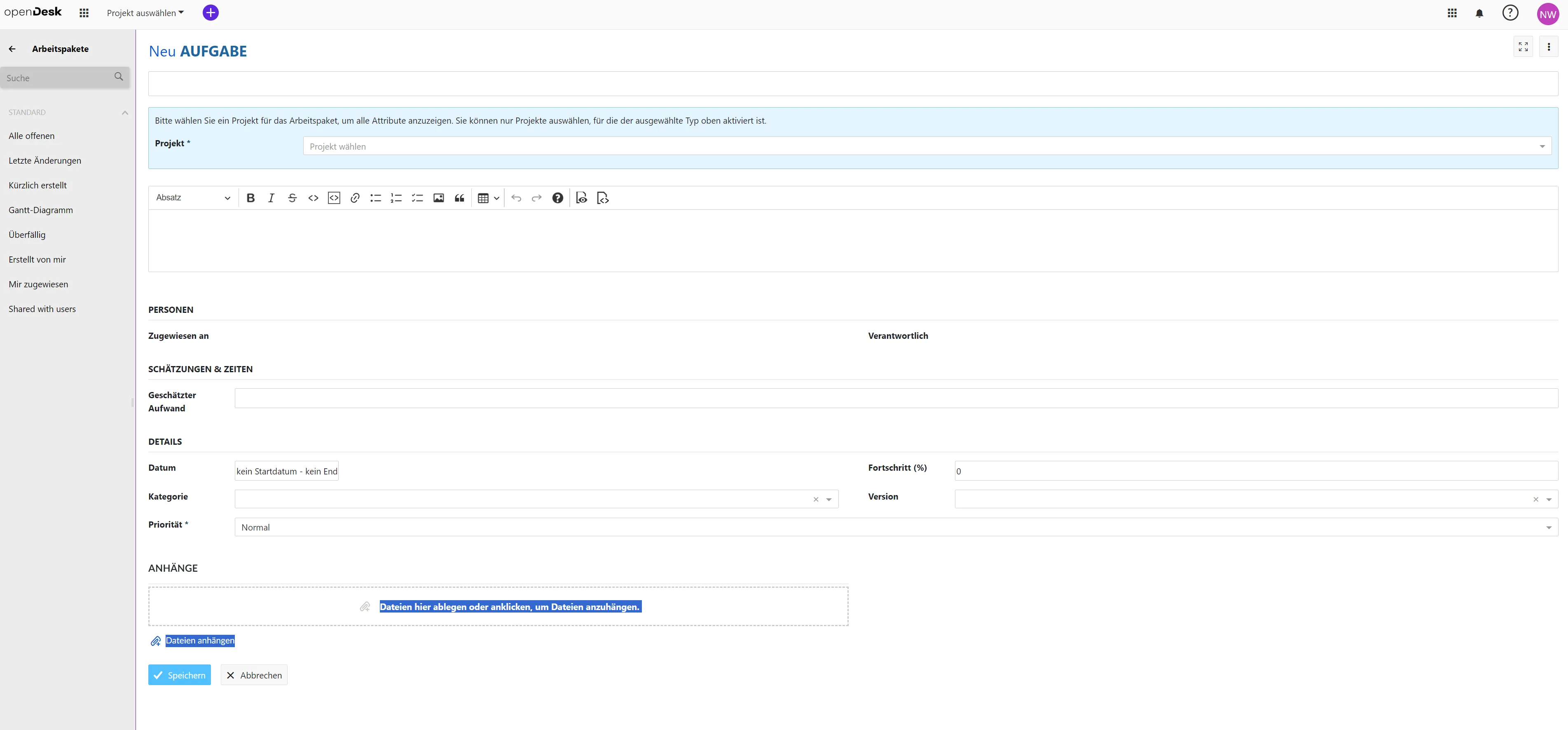
Task: Toggle bold formatting in editor
Action: click(250, 198)
